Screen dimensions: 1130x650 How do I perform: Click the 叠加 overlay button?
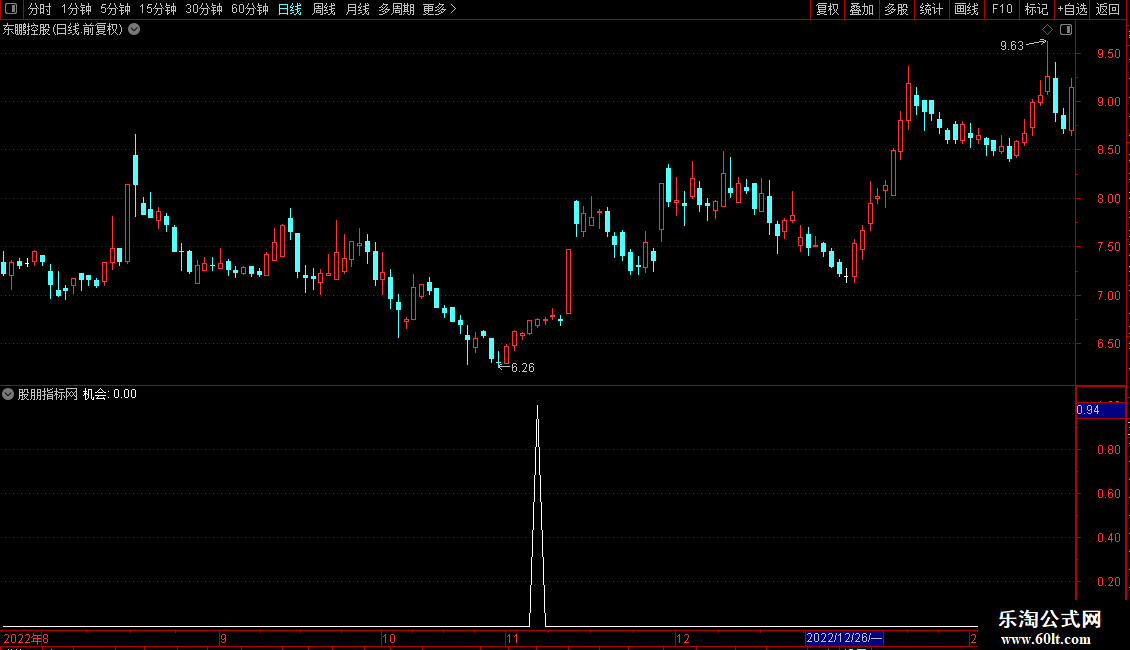(x=861, y=9)
